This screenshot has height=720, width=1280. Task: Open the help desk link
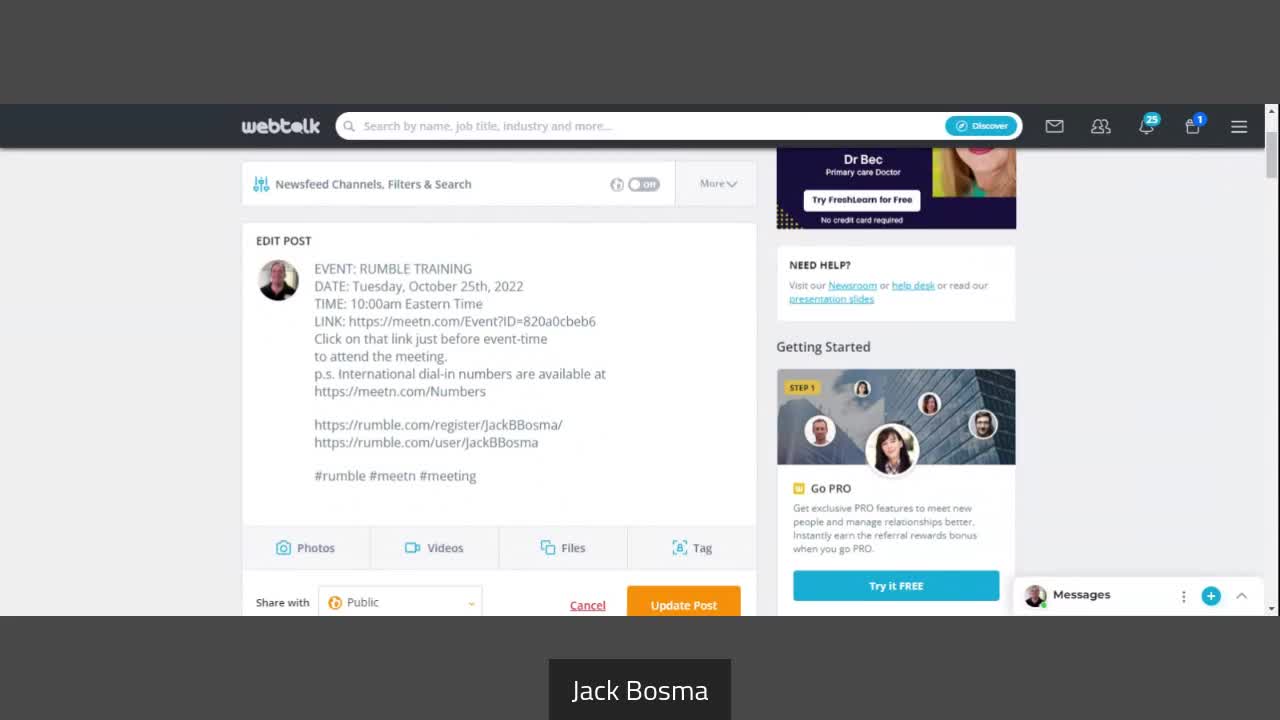913,285
